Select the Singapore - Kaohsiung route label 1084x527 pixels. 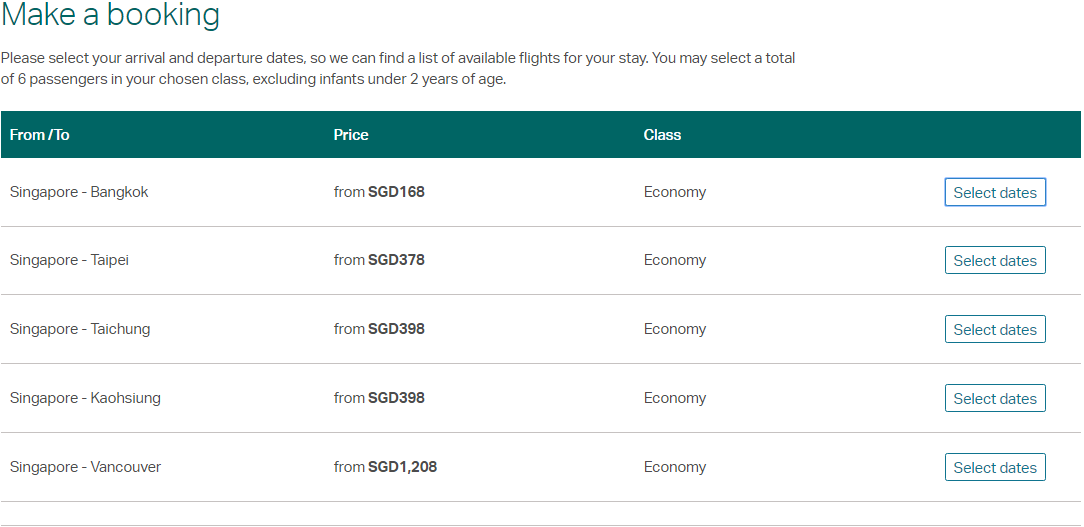[85, 398]
